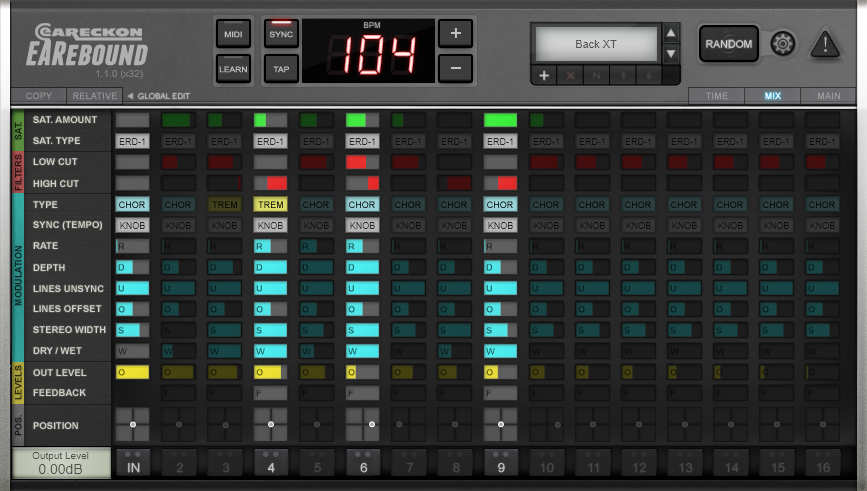Open SYNC KNOB dropdown for IN column
Viewport: 867px width, 491px height.
[132, 225]
